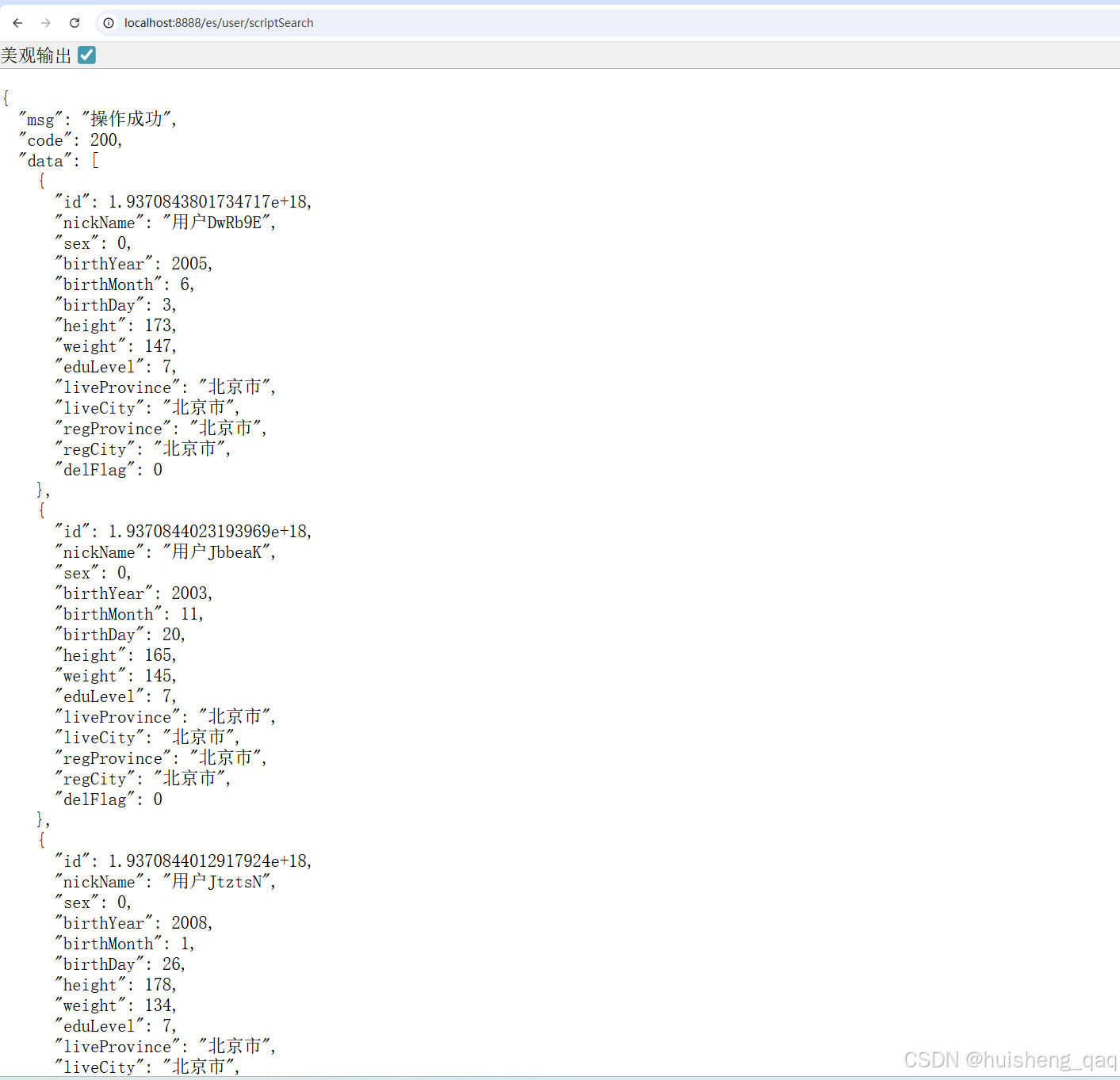Screen dimensions: 1120x1080
Task: Click height 178 line
Action: pos(116,985)
